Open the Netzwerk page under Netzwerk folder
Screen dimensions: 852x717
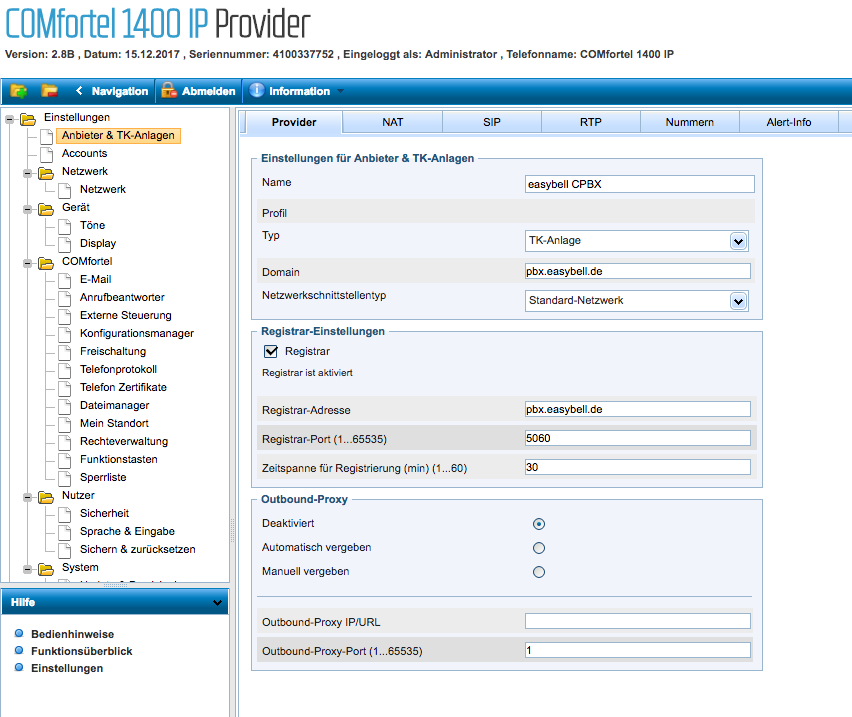pos(103,189)
